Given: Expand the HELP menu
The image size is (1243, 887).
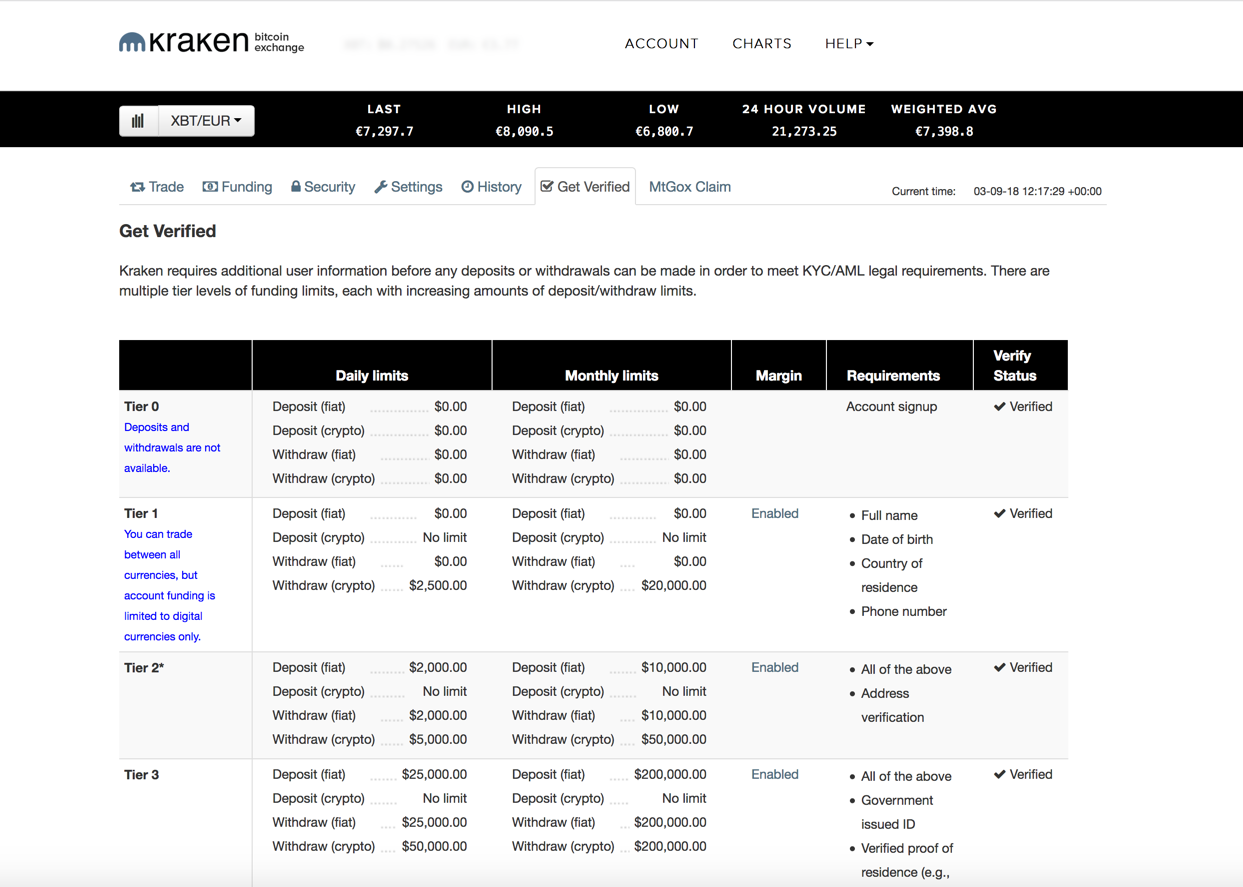Looking at the screenshot, I should 849,44.
